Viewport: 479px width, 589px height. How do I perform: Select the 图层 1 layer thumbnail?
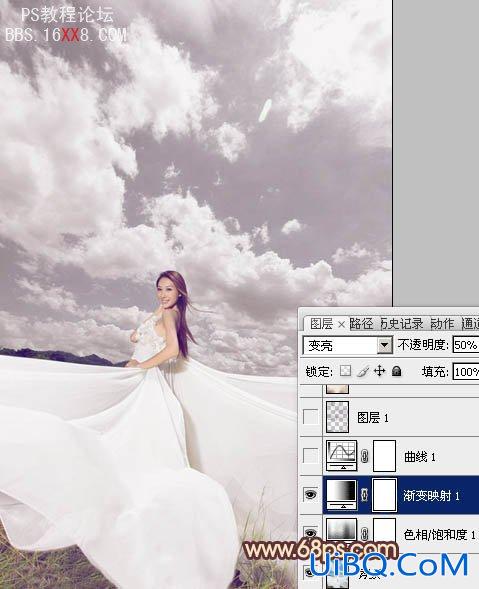pyautogui.click(x=337, y=417)
